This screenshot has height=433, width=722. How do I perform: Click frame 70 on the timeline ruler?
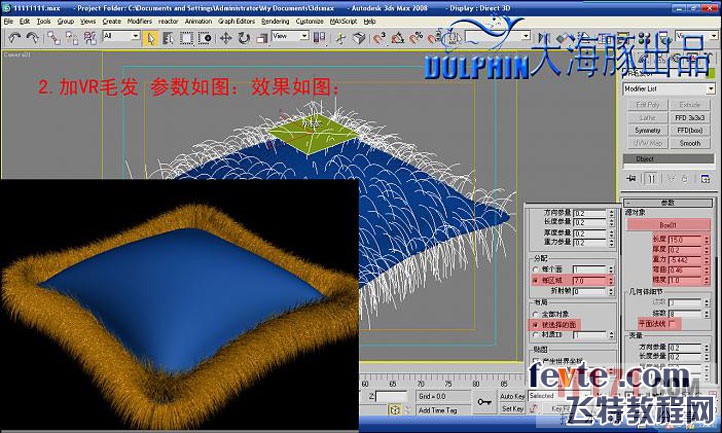[421, 384]
